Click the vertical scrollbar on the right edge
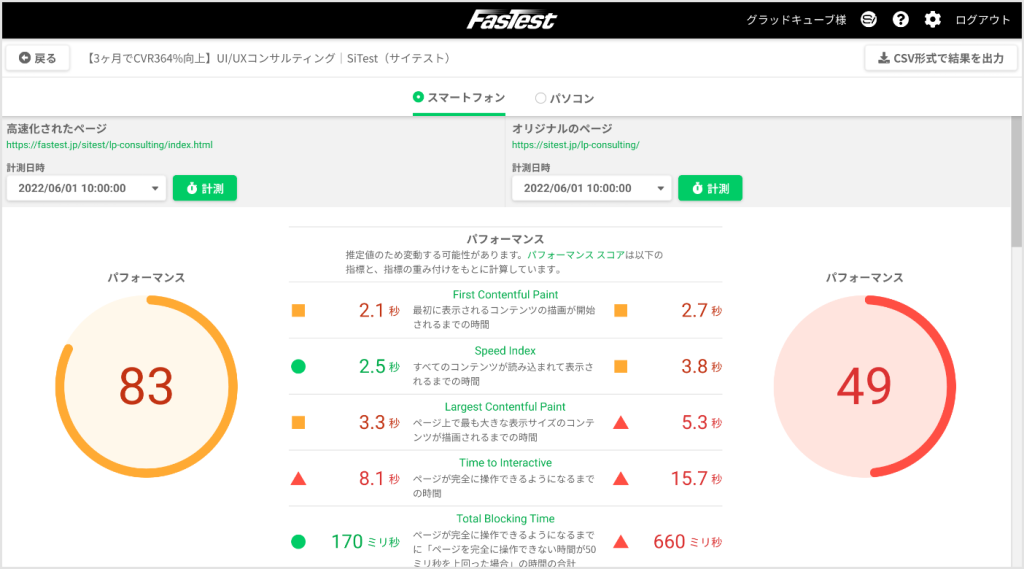This screenshot has width=1024, height=569. coord(1017,182)
